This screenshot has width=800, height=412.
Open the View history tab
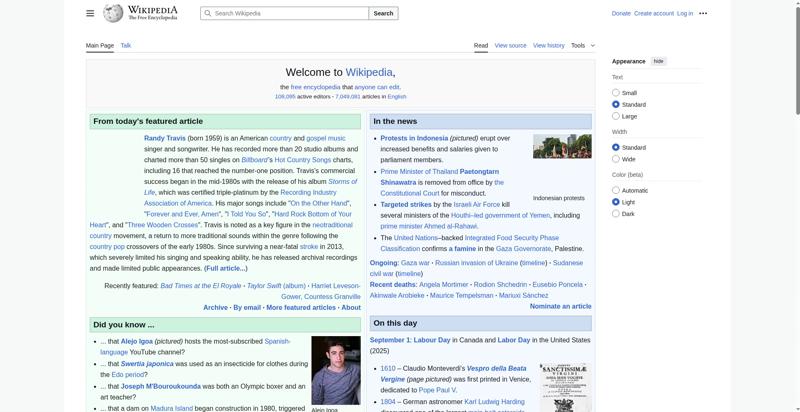click(x=548, y=45)
